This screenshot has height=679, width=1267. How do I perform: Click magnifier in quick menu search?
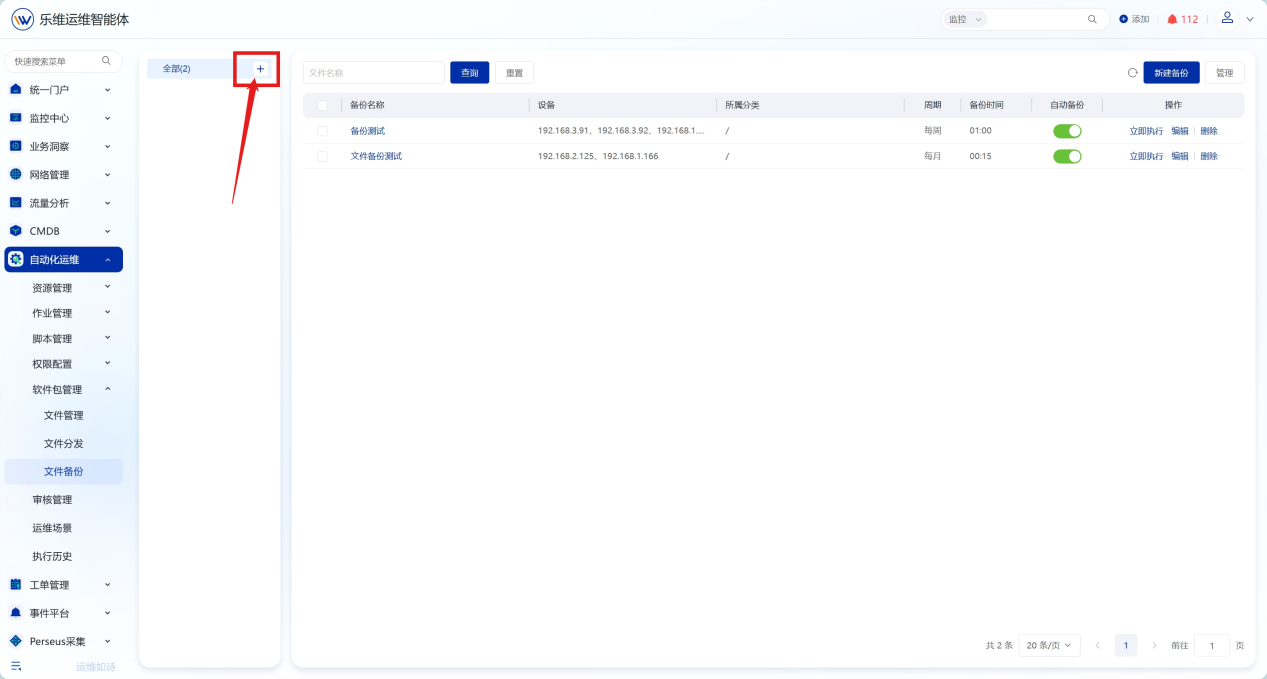click(106, 61)
